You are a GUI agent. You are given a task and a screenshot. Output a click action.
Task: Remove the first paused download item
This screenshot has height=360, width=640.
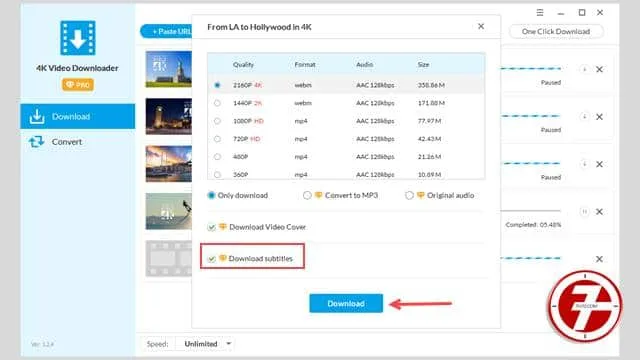[x=599, y=69]
